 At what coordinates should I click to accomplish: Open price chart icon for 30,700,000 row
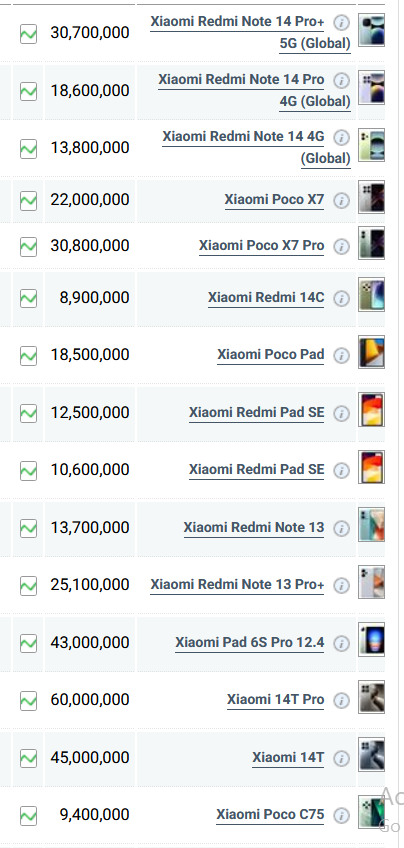28,34
